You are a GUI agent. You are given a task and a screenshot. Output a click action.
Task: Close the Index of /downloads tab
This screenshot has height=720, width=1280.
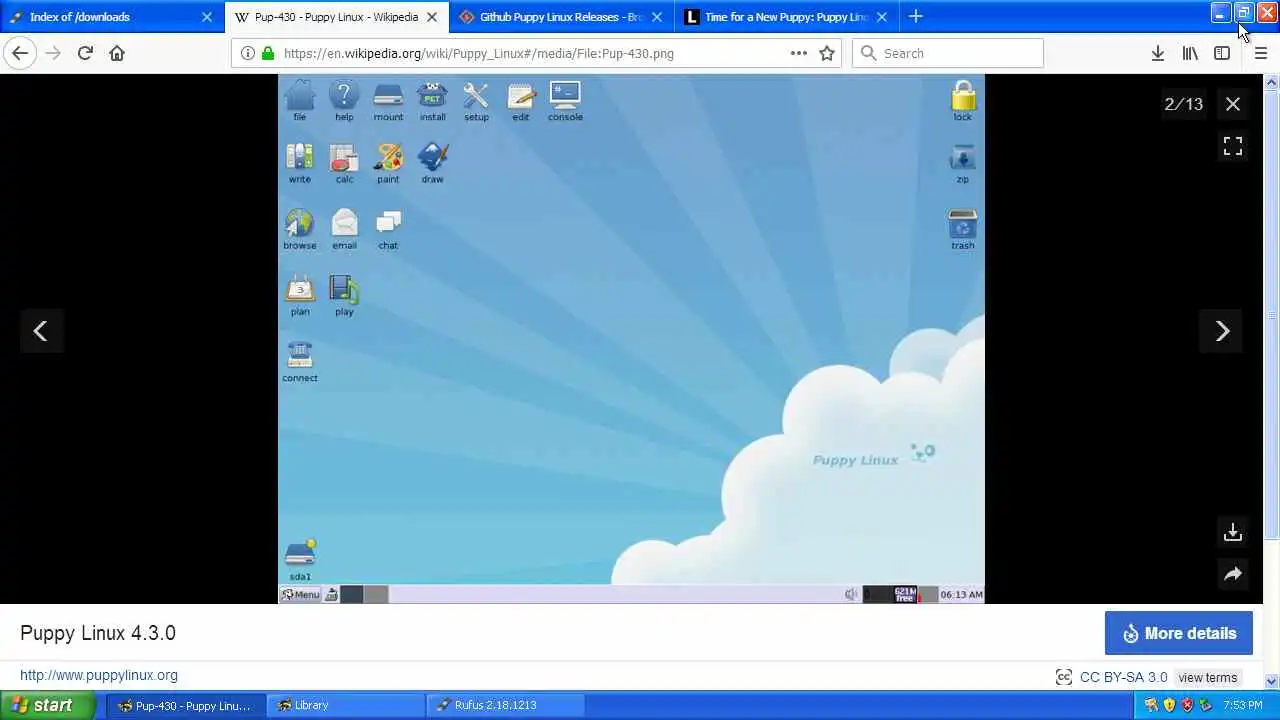[207, 17]
